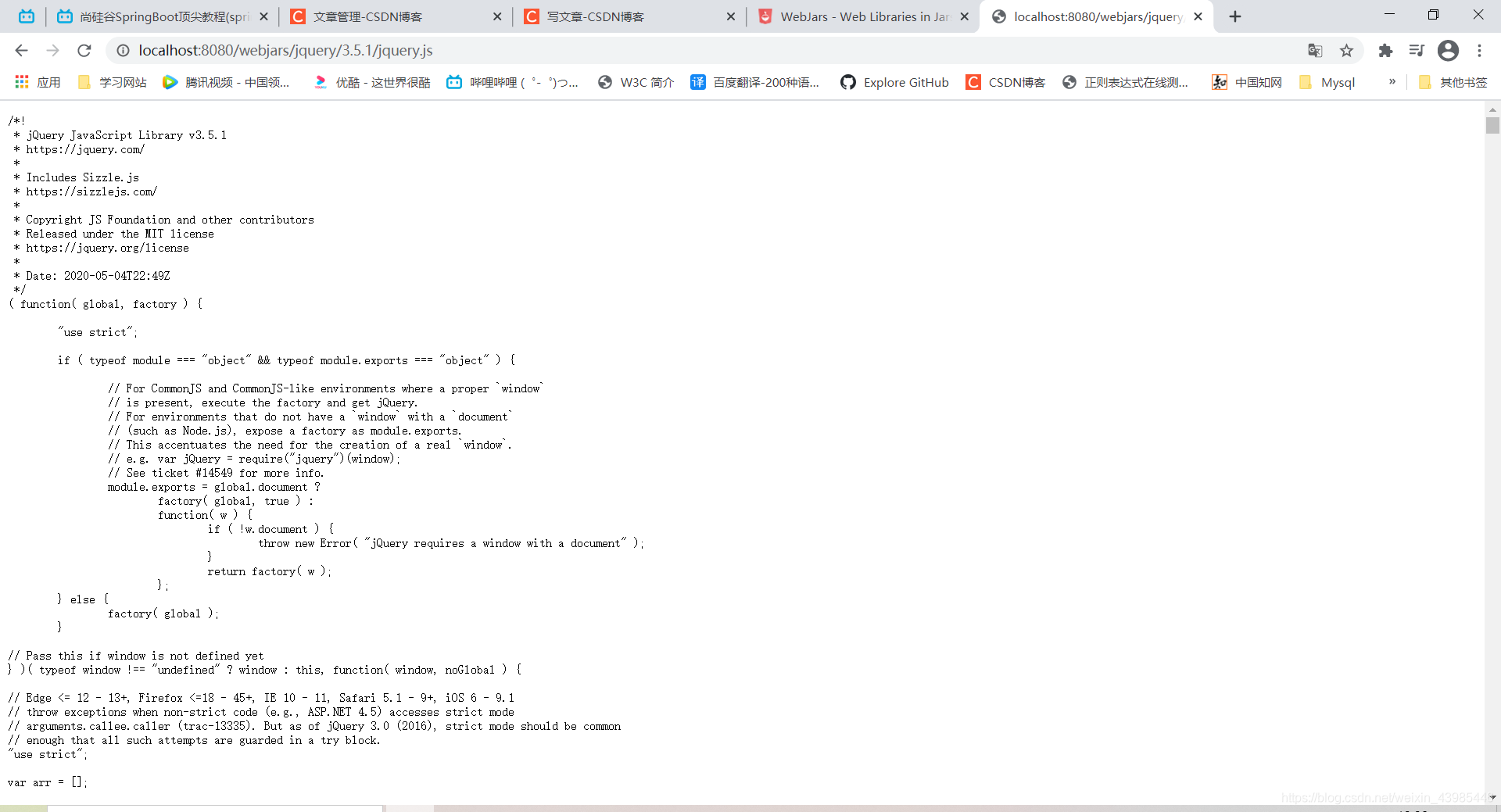
Task: Click the line 'See ticket #14549 for more info.'
Action: point(216,473)
